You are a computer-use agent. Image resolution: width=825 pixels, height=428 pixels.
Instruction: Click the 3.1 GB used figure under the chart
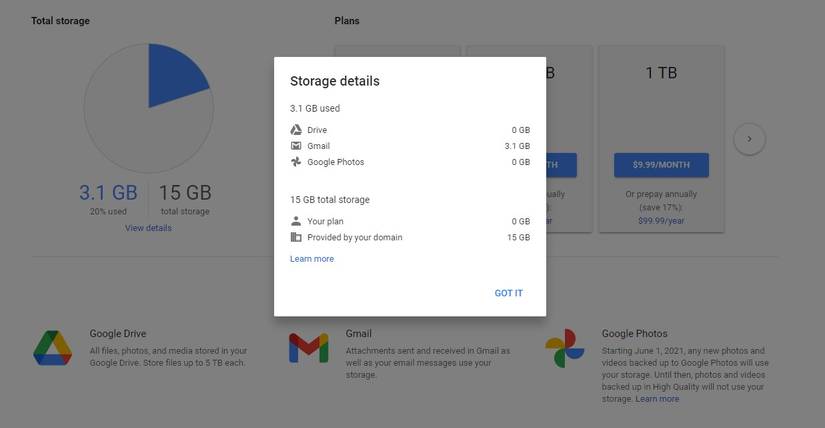point(108,193)
